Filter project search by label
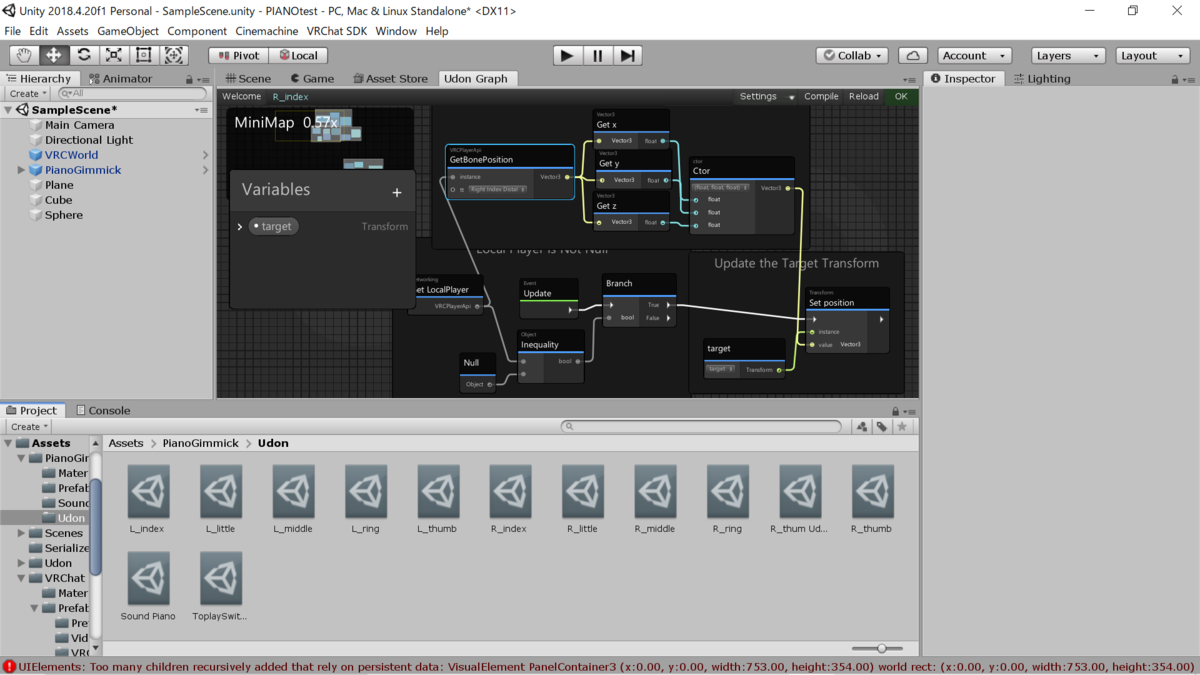 point(881,426)
